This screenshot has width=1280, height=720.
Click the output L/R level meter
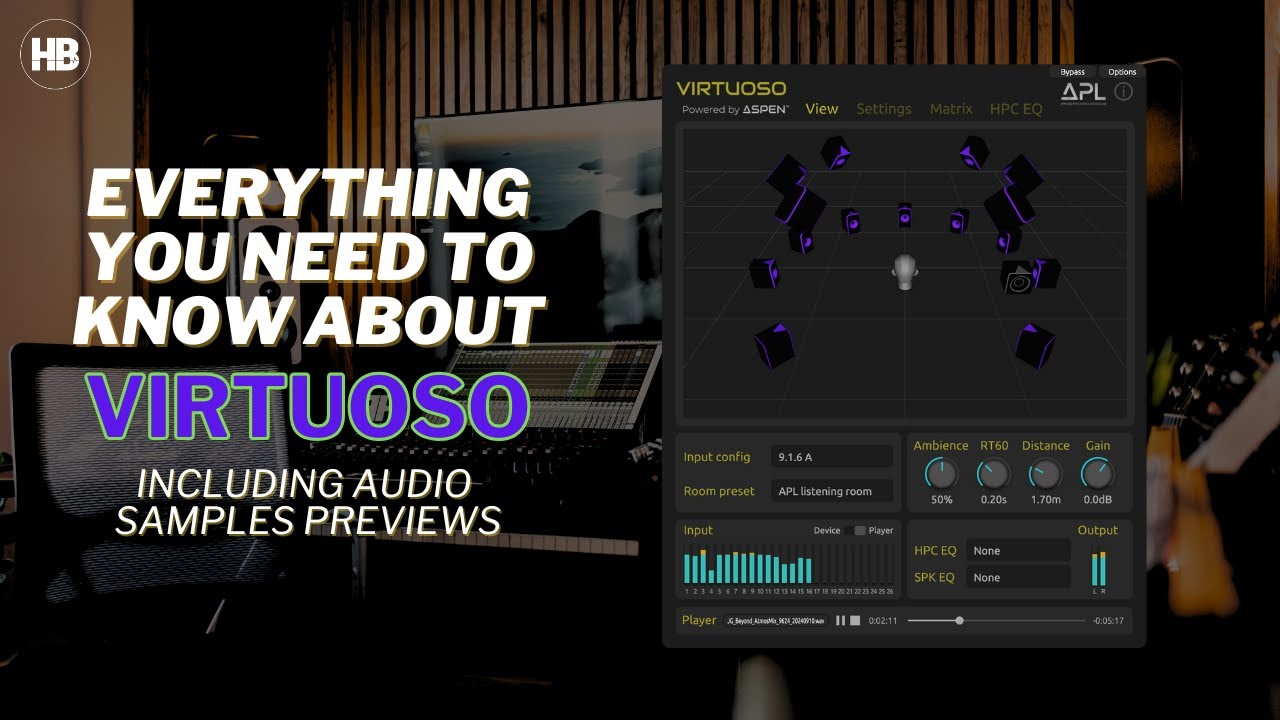(1099, 569)
